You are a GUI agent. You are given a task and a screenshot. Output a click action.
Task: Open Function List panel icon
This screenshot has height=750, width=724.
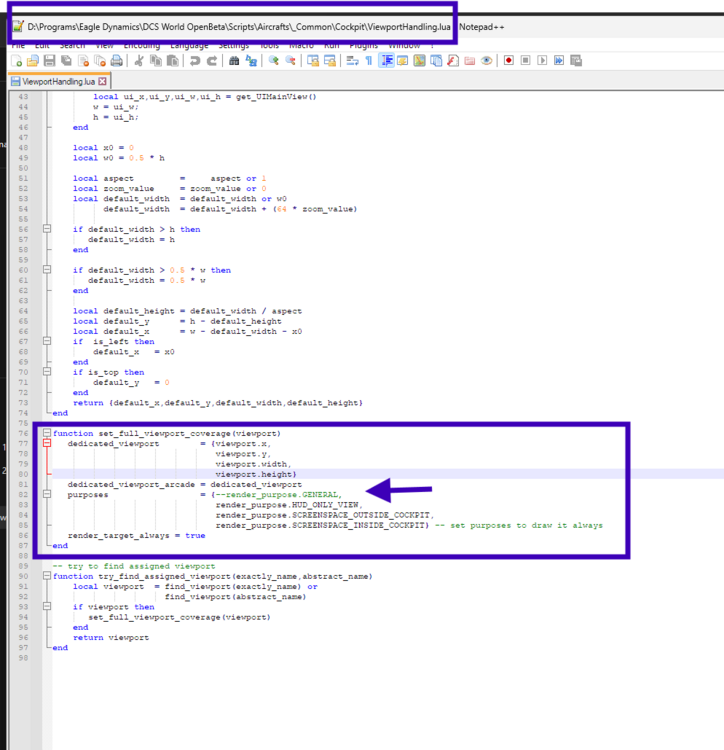click(x=453, y=61)
